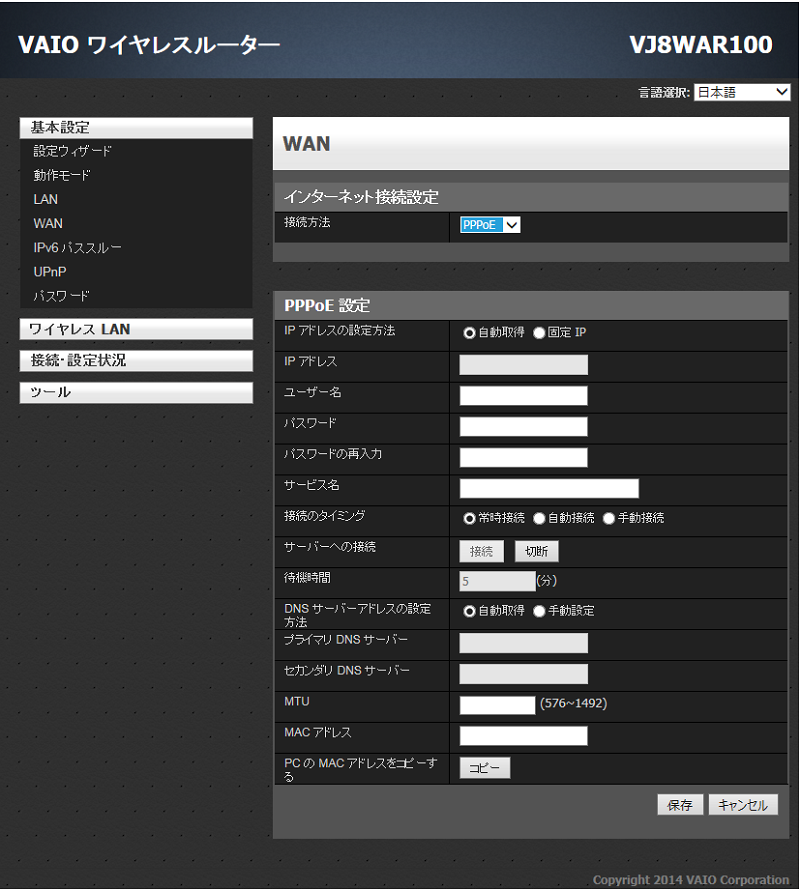Click the サービス名 input field
Viewport: 800px width, 890px height.
click(549, 488)
